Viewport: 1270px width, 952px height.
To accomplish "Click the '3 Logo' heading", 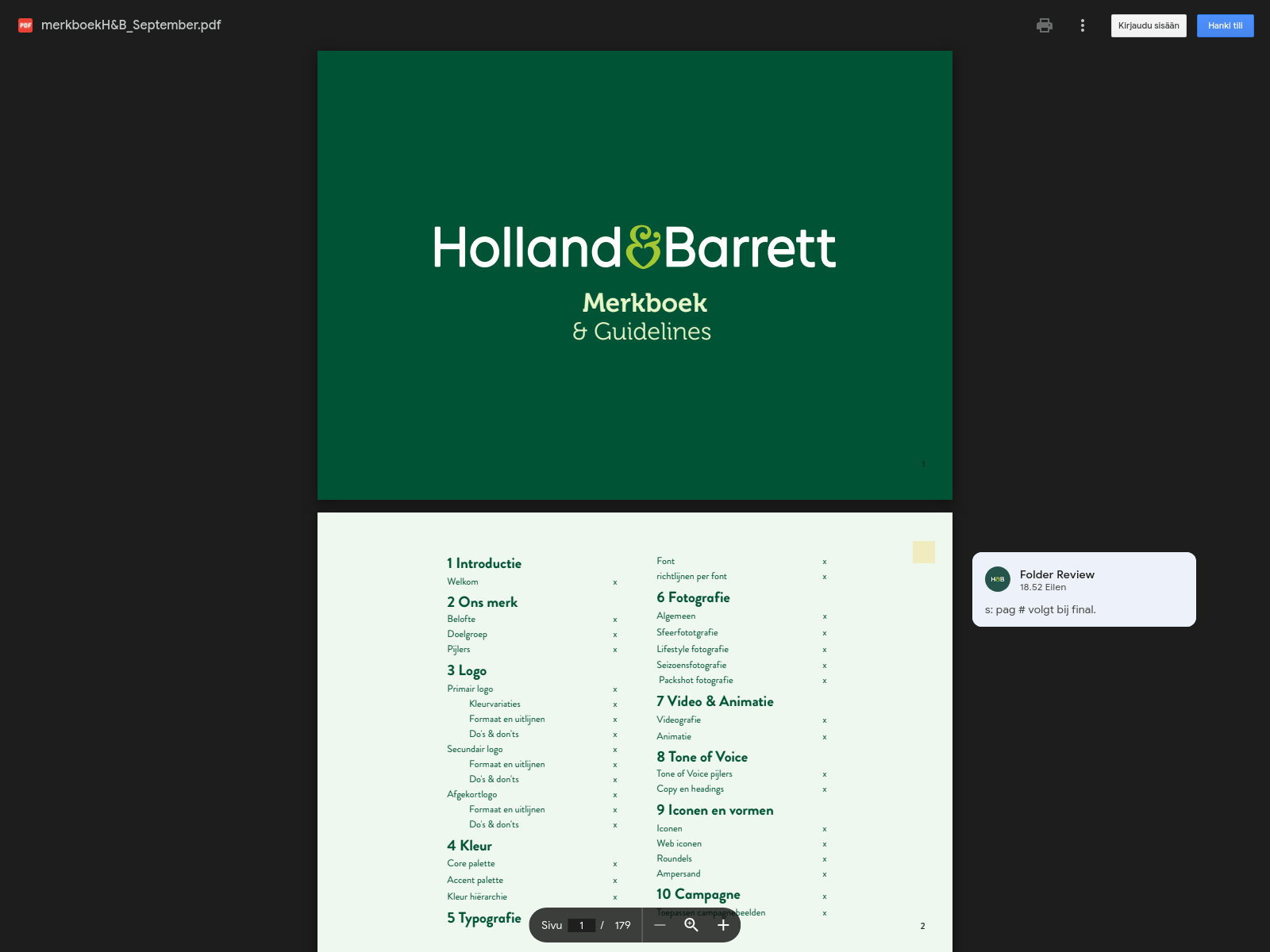I will tap(467, 671).
